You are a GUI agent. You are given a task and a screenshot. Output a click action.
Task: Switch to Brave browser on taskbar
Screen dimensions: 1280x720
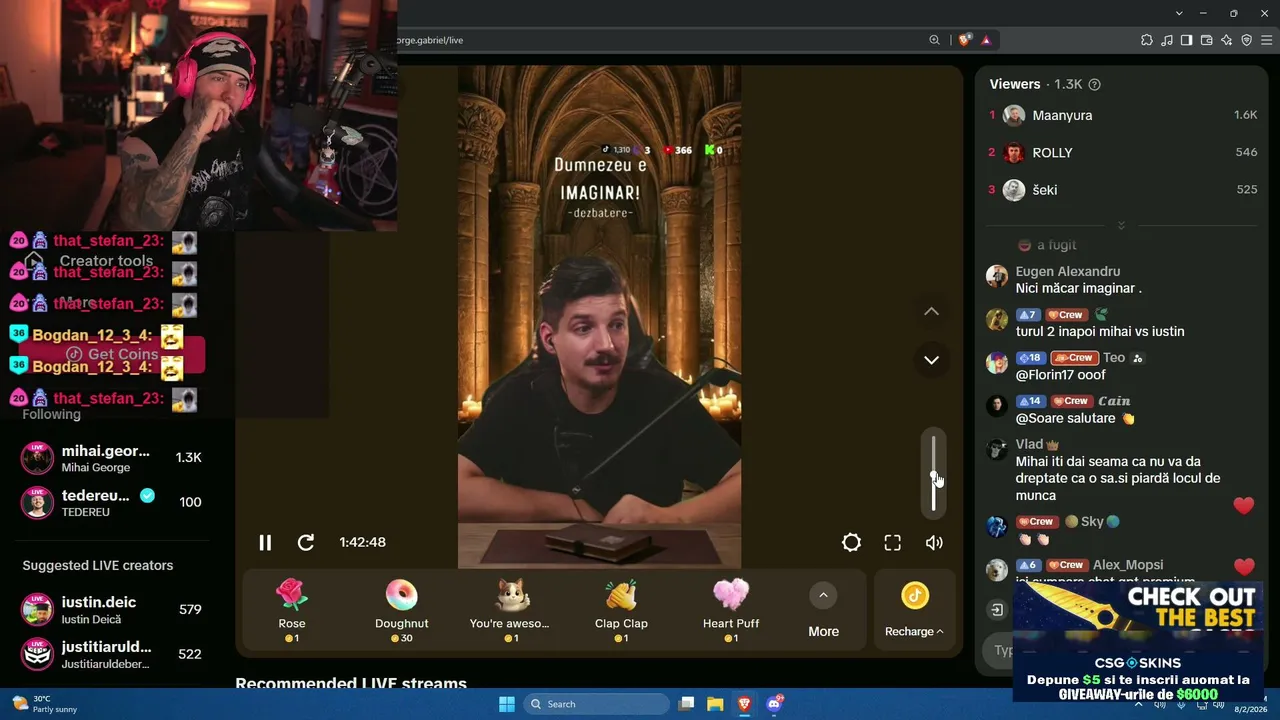[744, 704]
